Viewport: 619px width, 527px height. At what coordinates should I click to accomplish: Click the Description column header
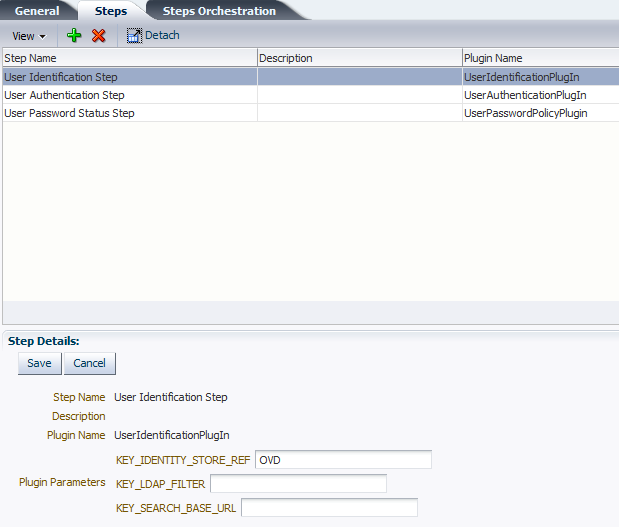360,58
